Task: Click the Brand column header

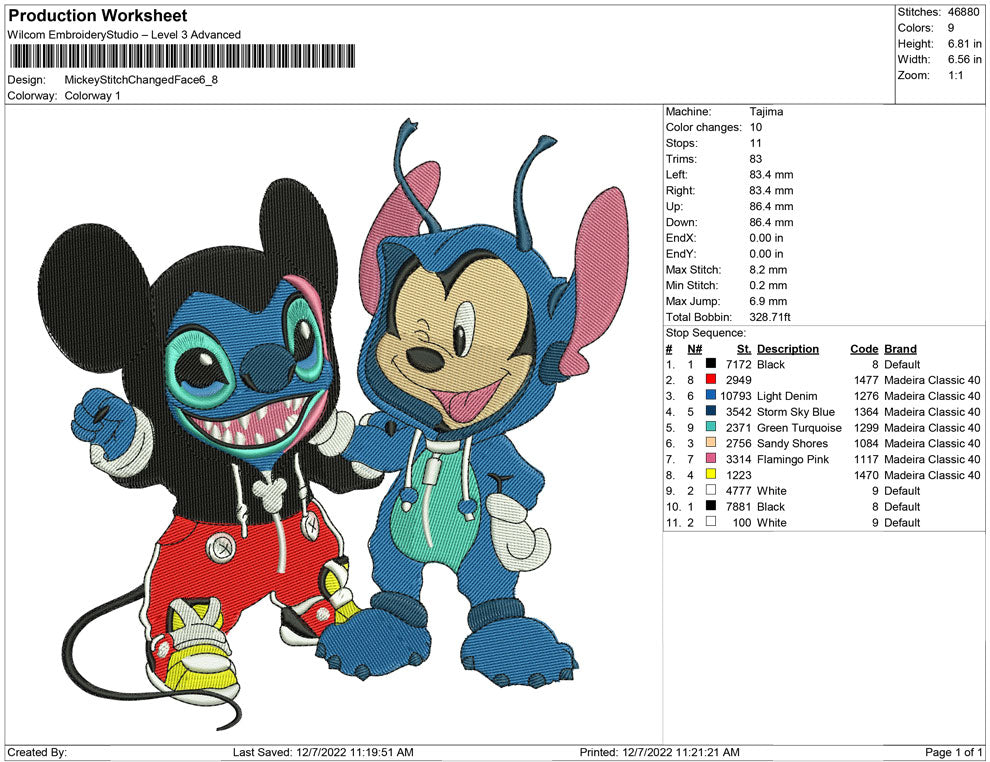Action: pos(900,349)
